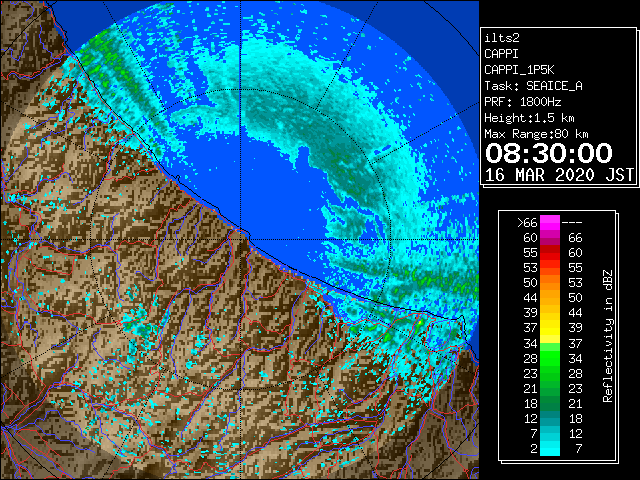Select the CAPPI product type line
The image size is (640, 480).
point(501,54)
